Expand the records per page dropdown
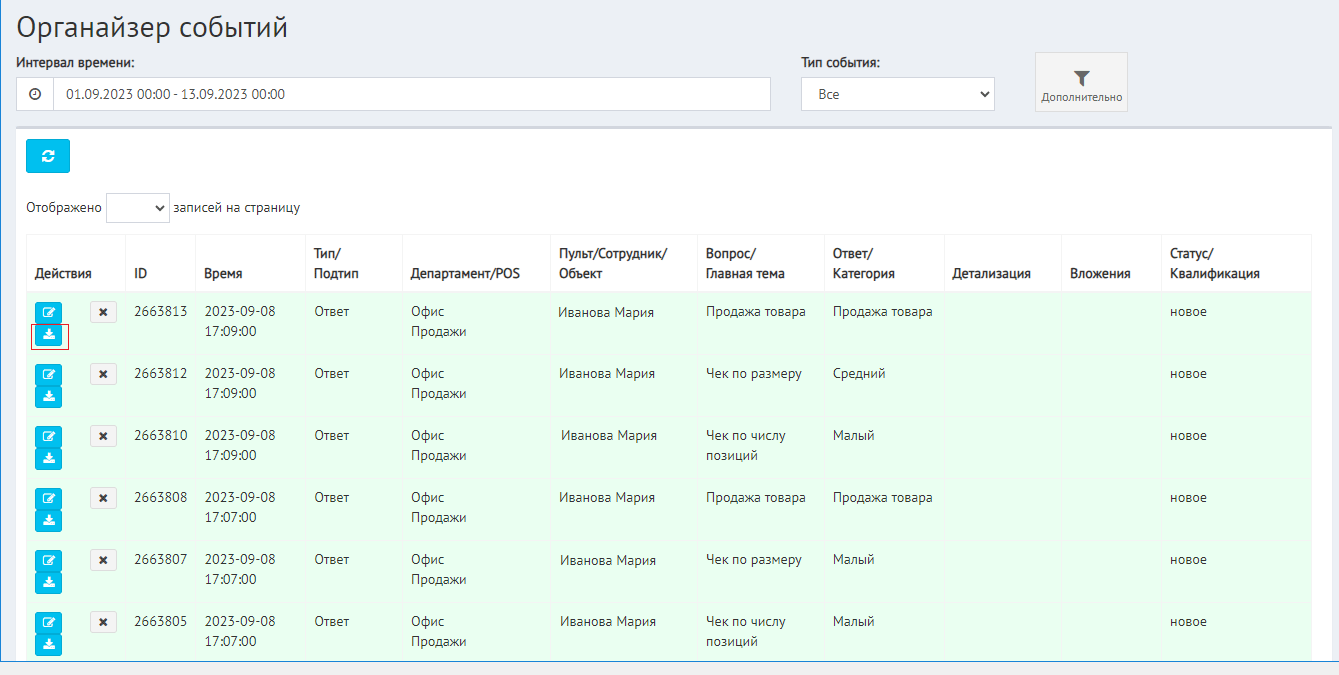This screenshot has width=1339, height=675. pyautogui.click(x=138, y=208)
